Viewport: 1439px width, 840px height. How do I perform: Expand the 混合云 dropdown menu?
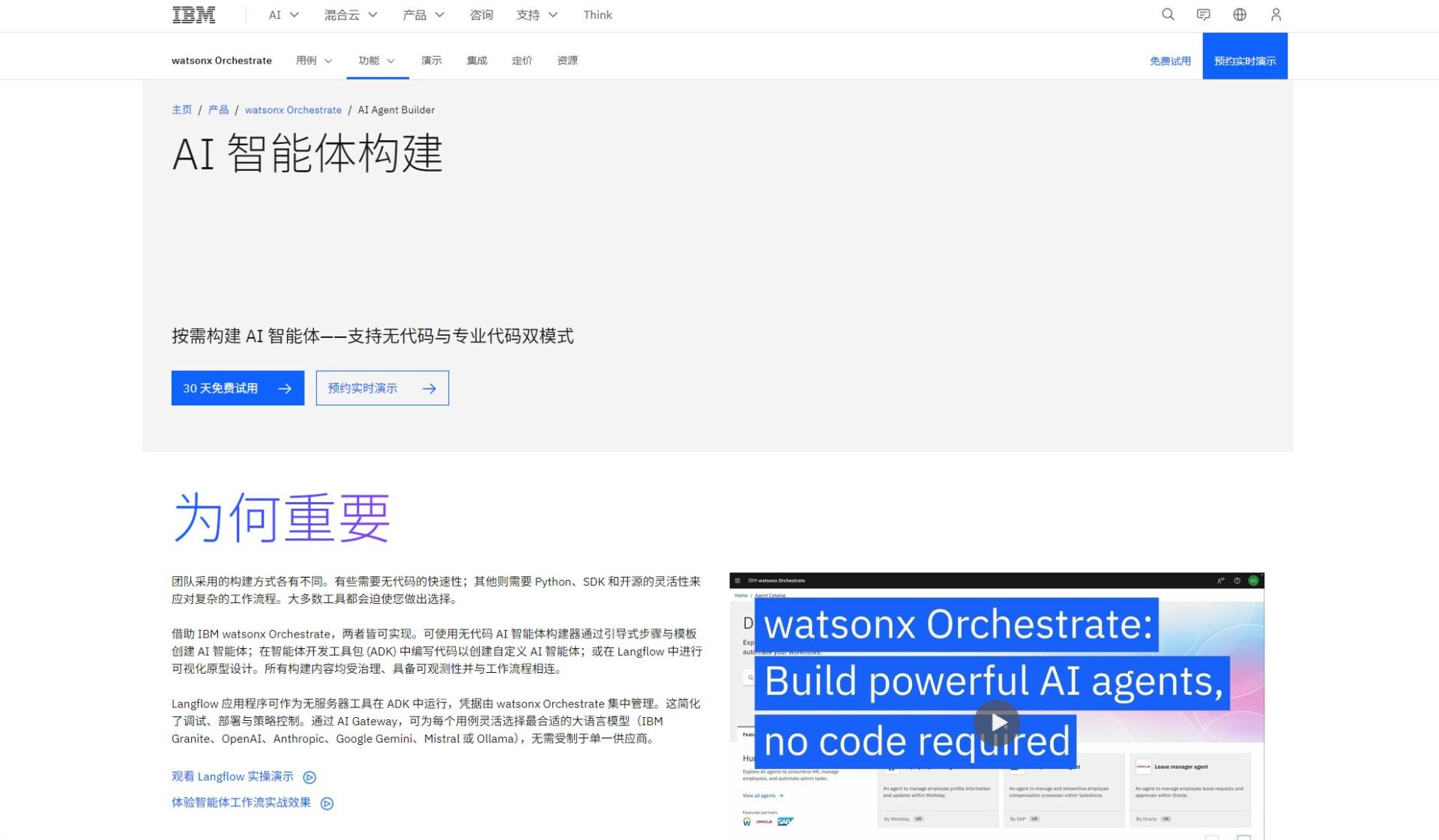350,15
